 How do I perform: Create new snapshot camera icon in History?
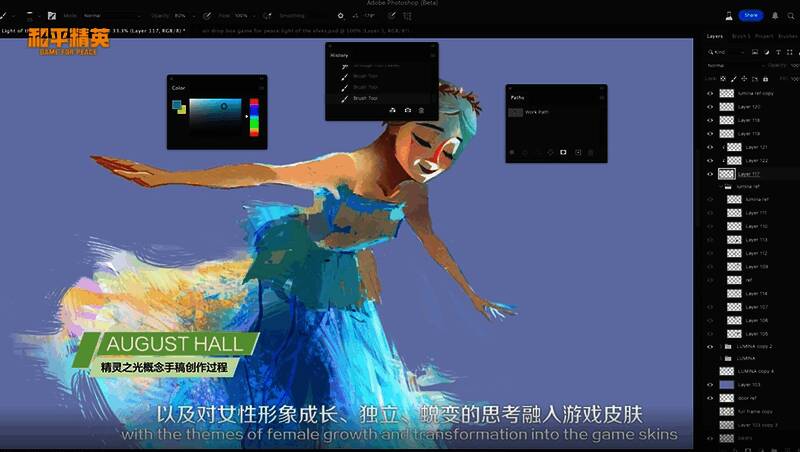click(407, 110)
